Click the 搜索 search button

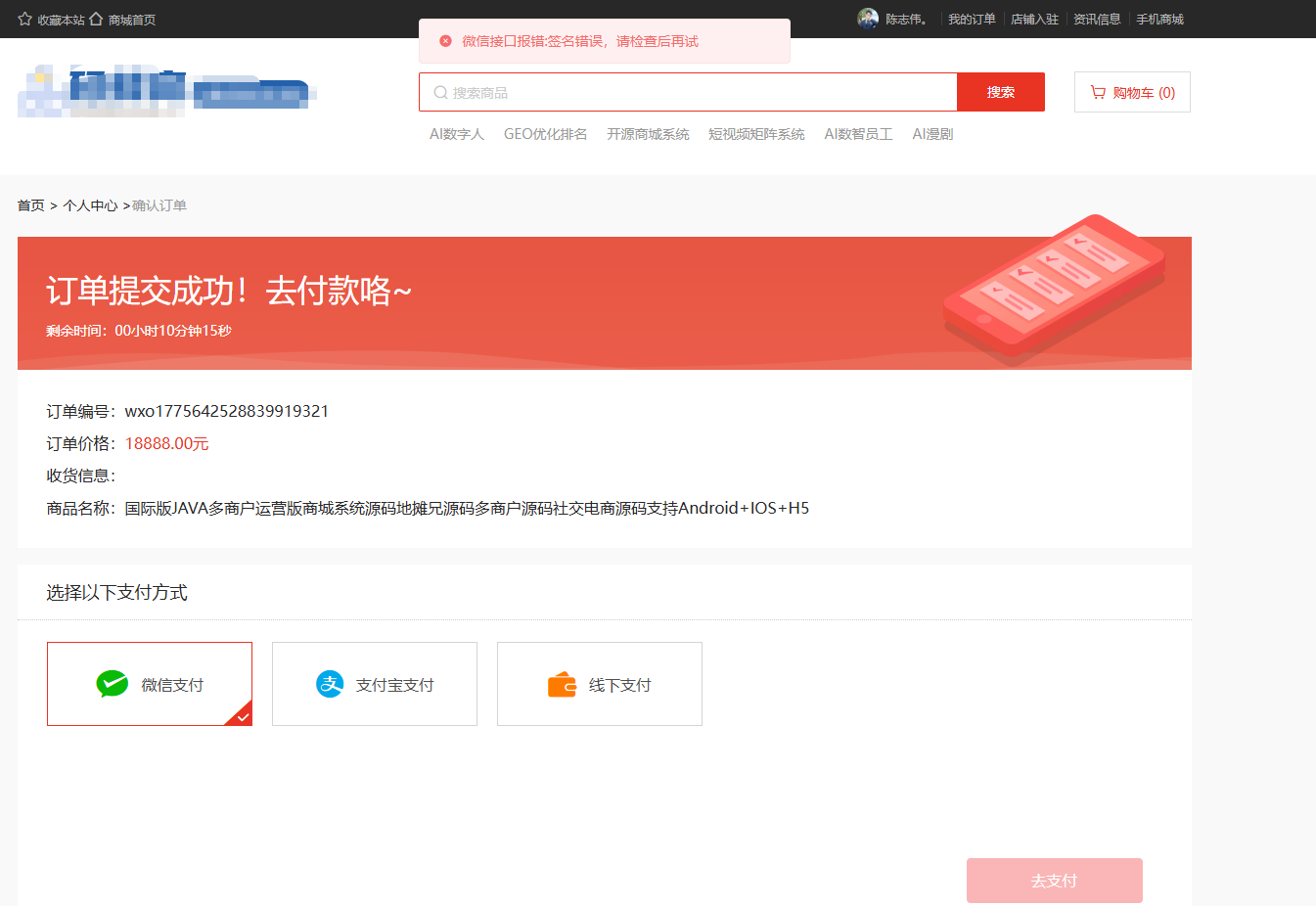click(1001, 92)
